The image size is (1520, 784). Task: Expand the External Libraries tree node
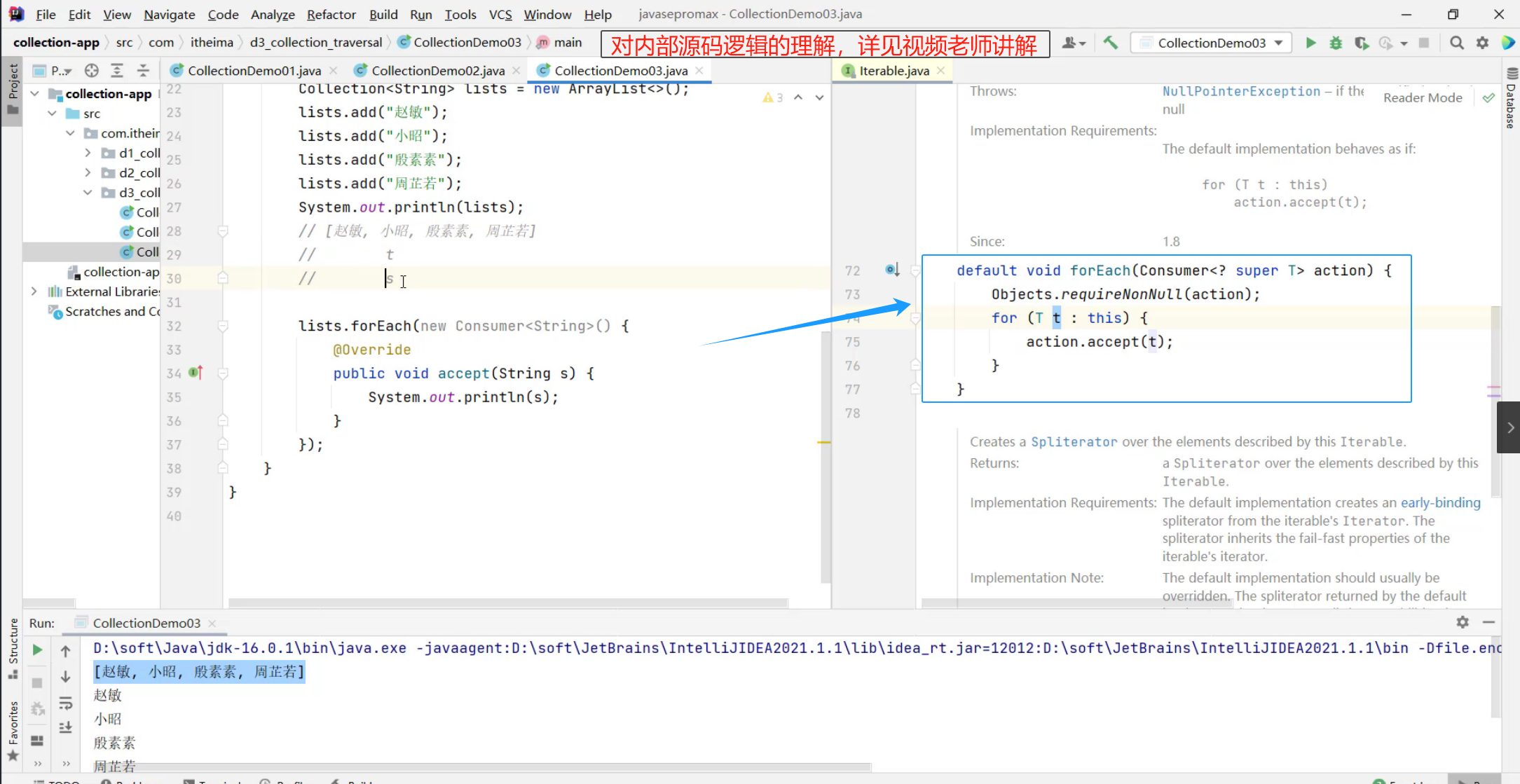(34, 291)
